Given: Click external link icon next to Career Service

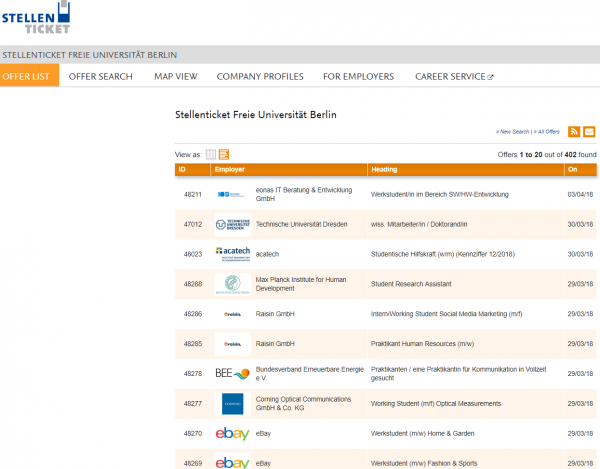Looking at the screenshot, I should tap(491, 77).
